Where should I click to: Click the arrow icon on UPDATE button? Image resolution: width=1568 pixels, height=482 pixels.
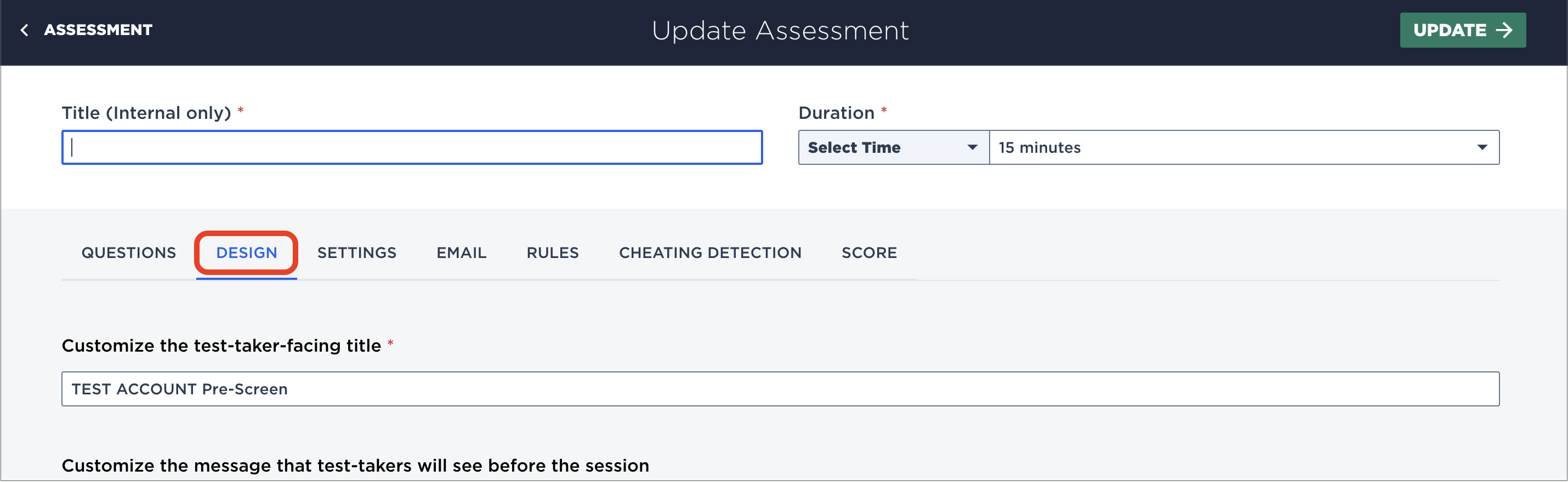click(1504, 30)
